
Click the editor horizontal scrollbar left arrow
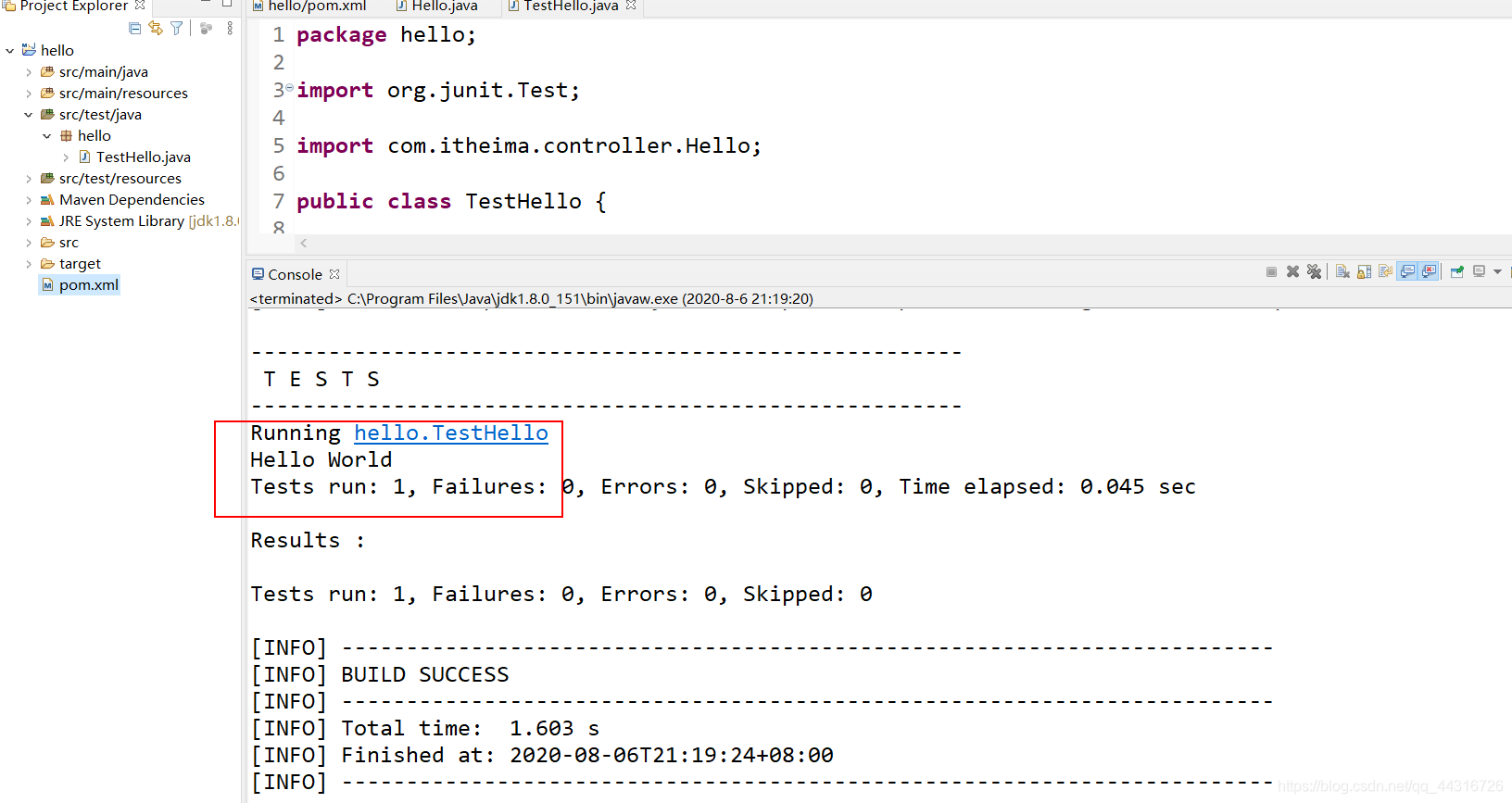(304, 244)
